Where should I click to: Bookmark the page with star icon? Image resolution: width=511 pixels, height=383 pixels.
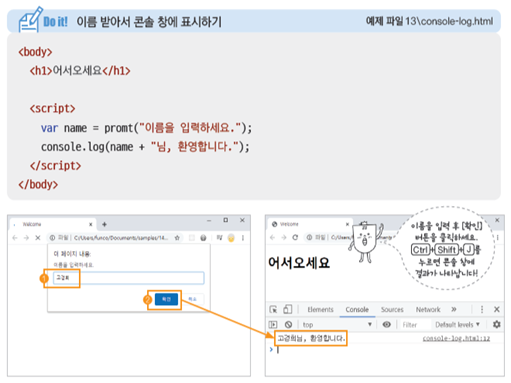[x=177, y=238]
